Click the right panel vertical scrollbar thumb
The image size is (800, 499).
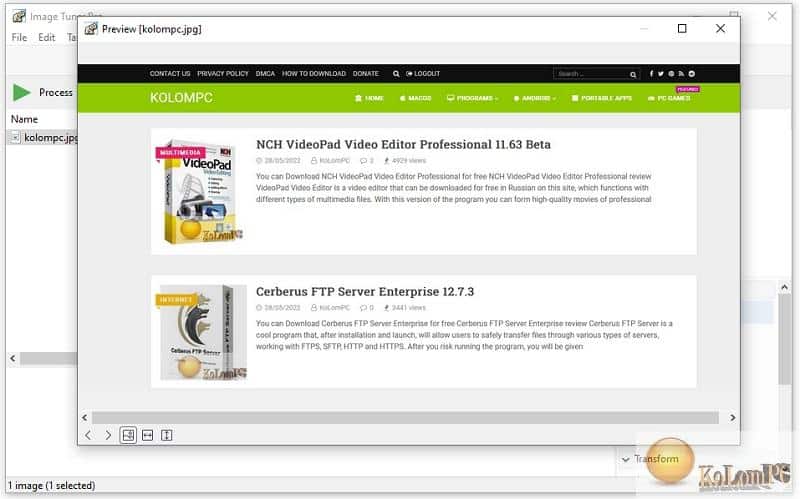(x=784, y=339)
